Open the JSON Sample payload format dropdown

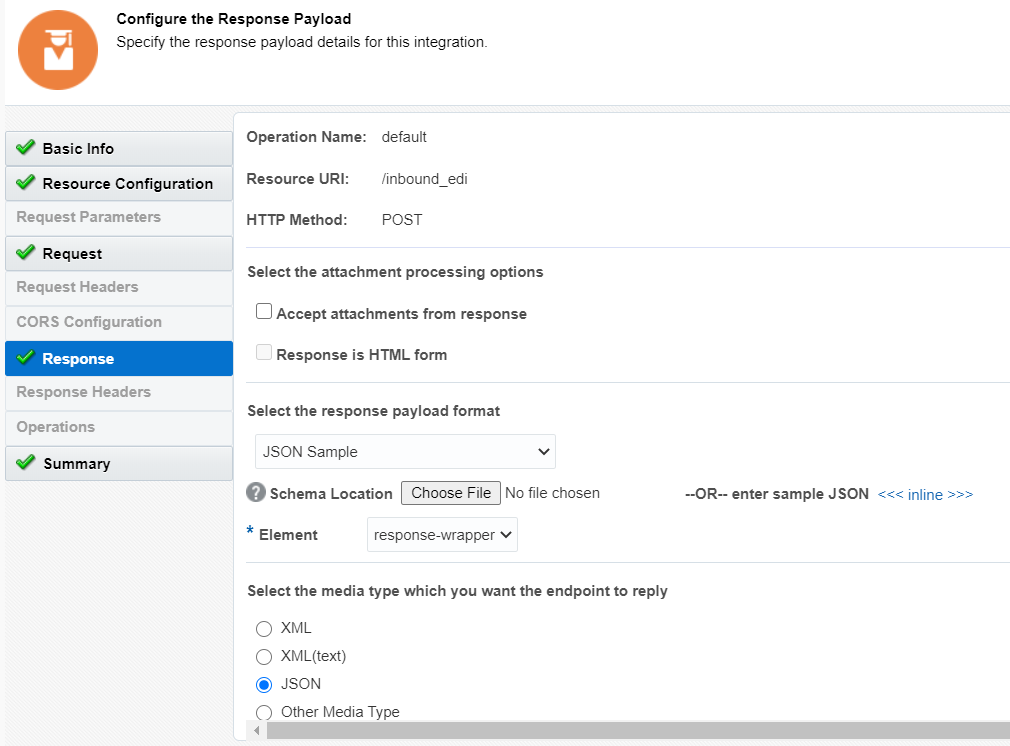[x=405, y=452]
